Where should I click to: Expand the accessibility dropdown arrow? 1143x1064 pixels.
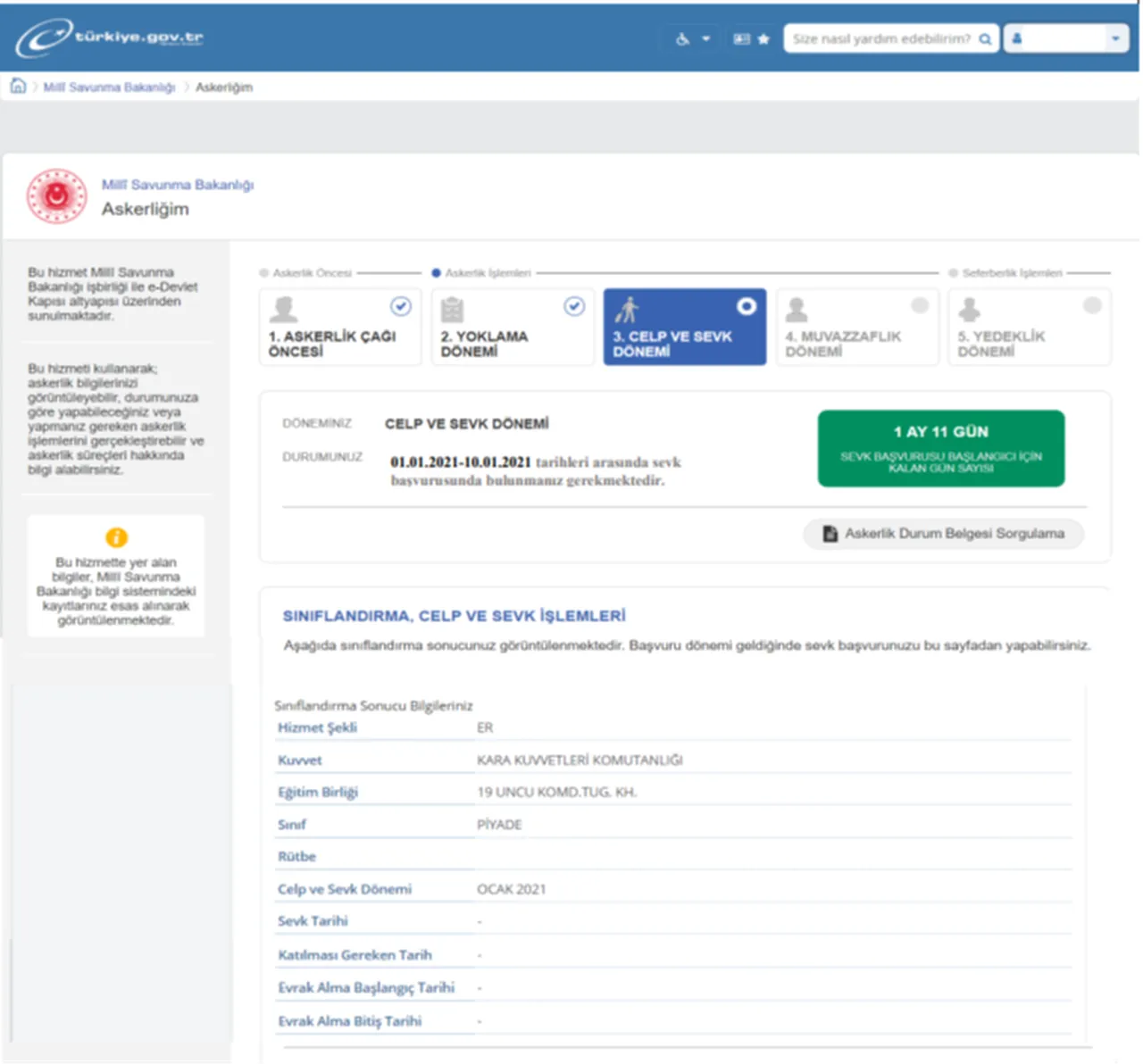coord(706,39)
